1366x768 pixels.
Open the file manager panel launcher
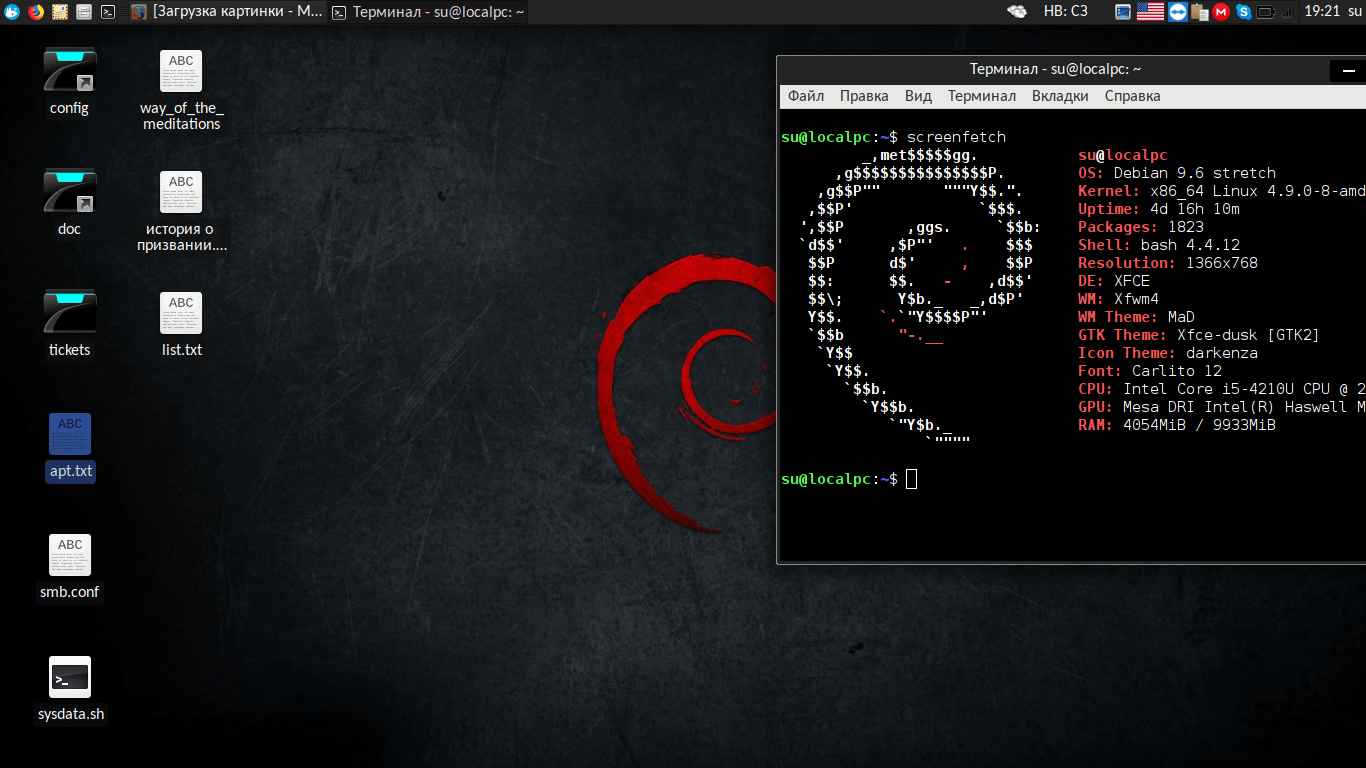[x=84, y=12]
